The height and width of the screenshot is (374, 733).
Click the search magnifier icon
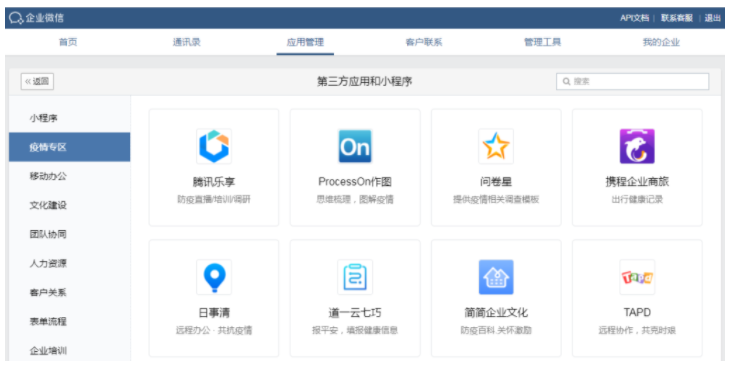566,82
